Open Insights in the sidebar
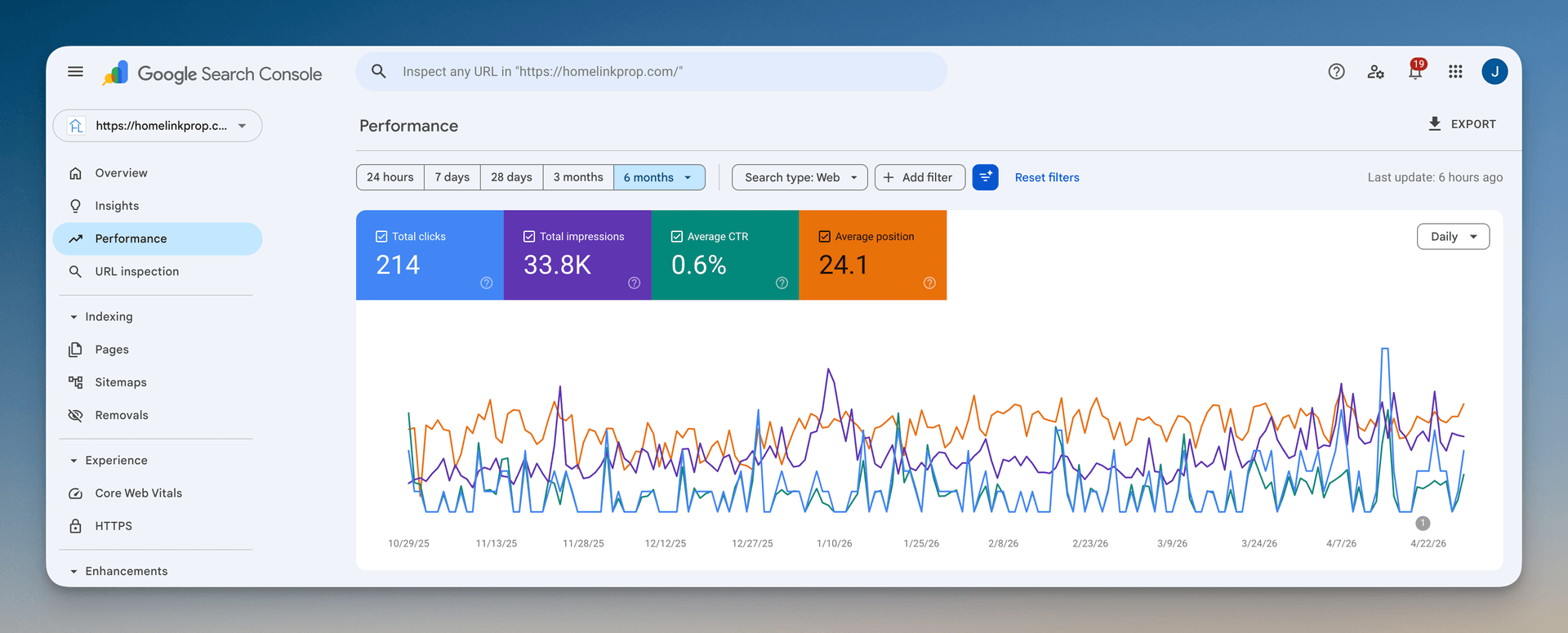The image size is (1568, 633). [158, 206]
